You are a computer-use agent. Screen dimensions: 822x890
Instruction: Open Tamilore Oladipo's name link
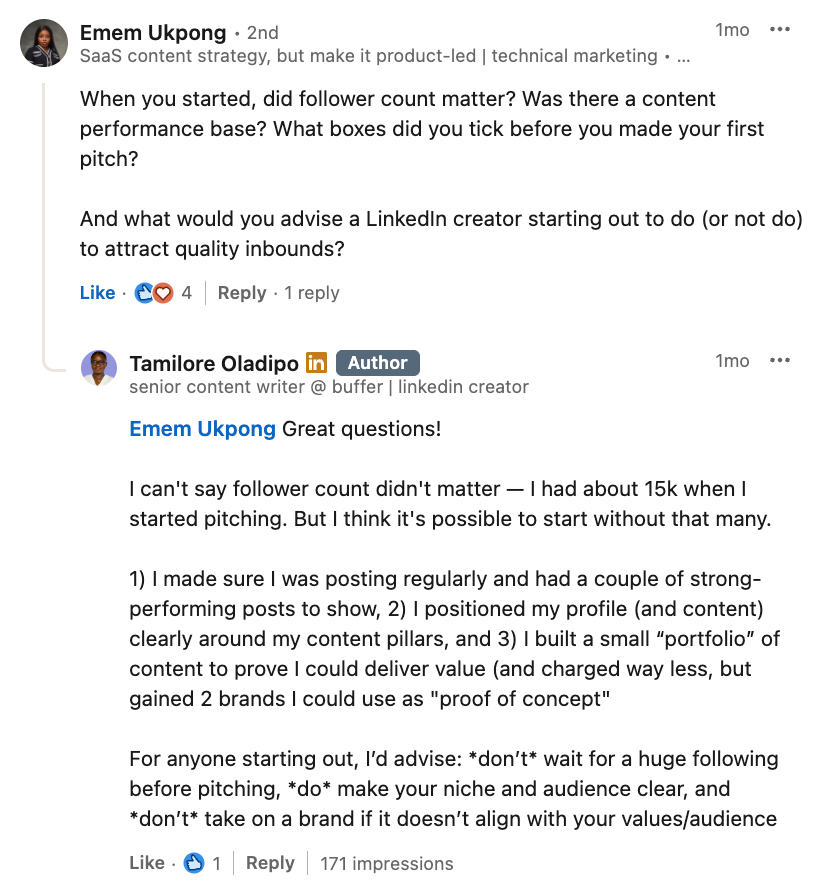tap(214, 363)
